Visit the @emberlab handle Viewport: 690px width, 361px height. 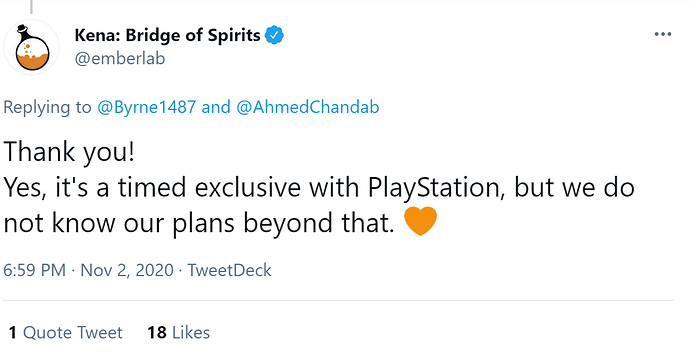click(x=120, y=59)
